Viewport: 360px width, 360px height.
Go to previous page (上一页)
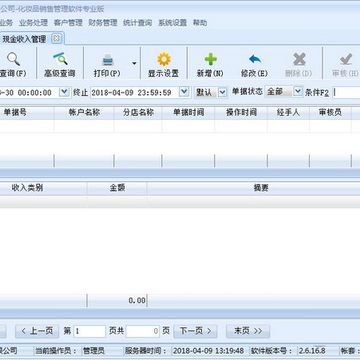coord(37,331)
